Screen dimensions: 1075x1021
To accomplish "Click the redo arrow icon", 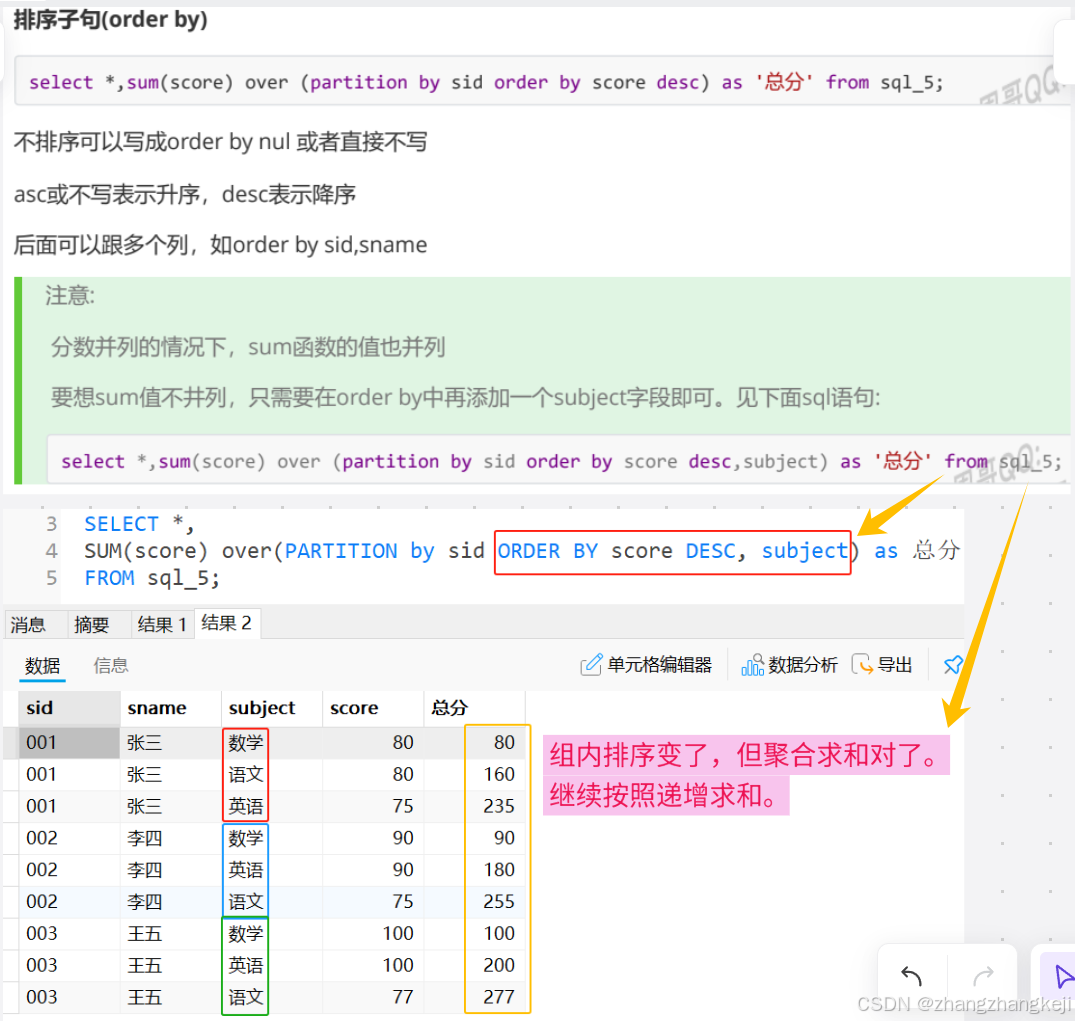I will pyautogui.click(x=983, y=975).
